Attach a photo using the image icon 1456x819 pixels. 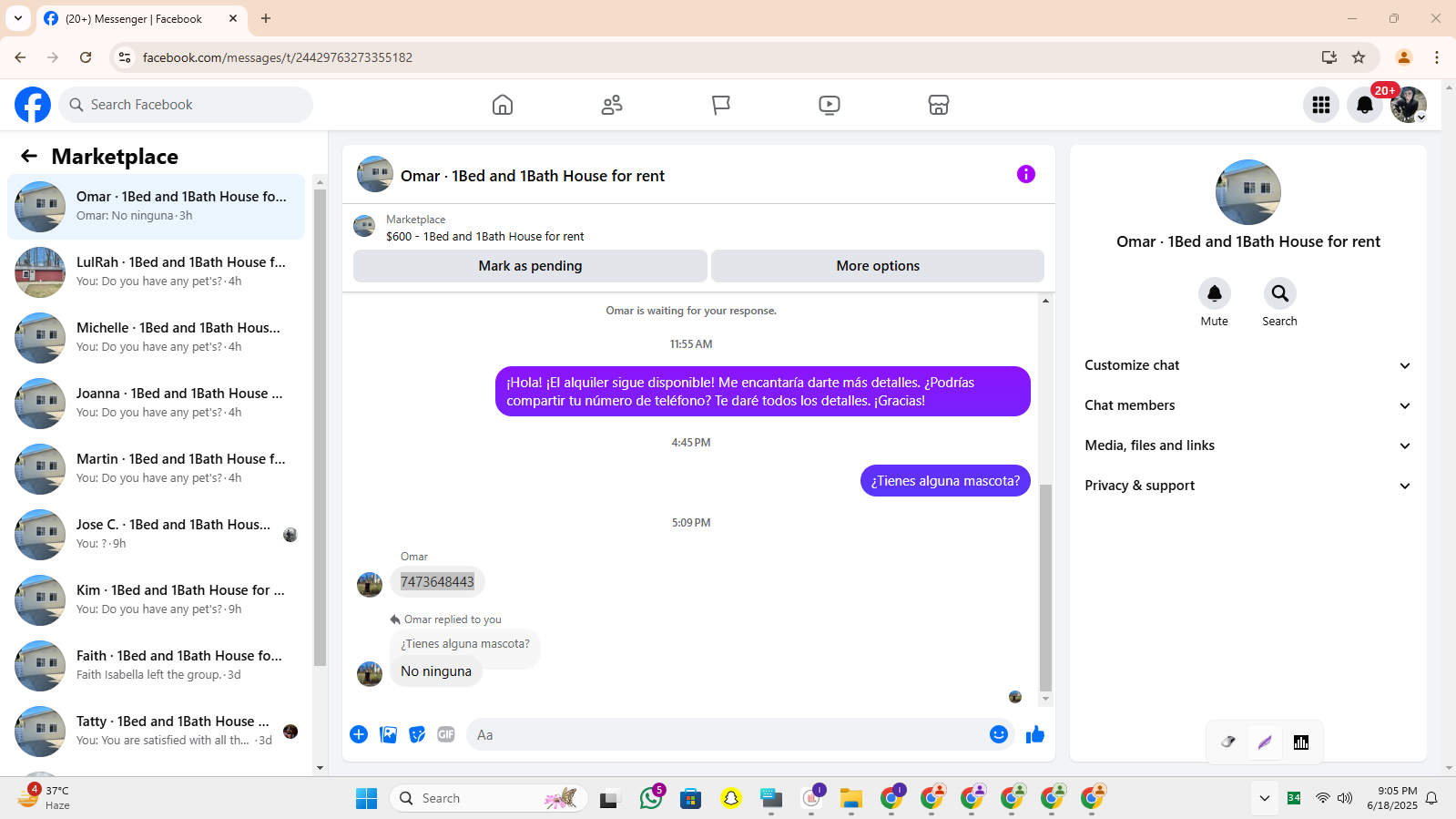point(388,734)
